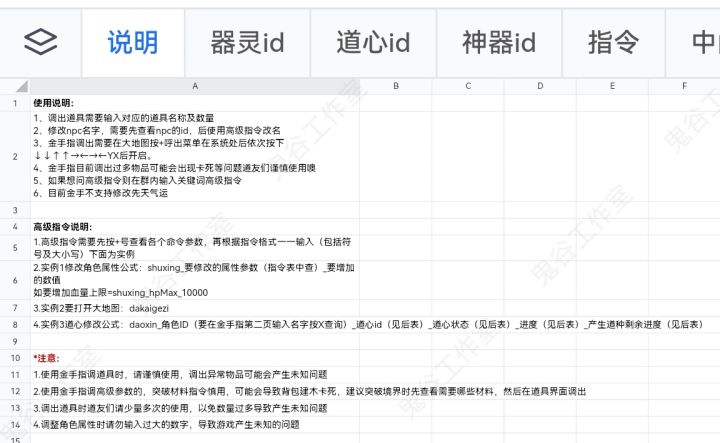
Task: Select row 4 header
Action: (15, 227)
